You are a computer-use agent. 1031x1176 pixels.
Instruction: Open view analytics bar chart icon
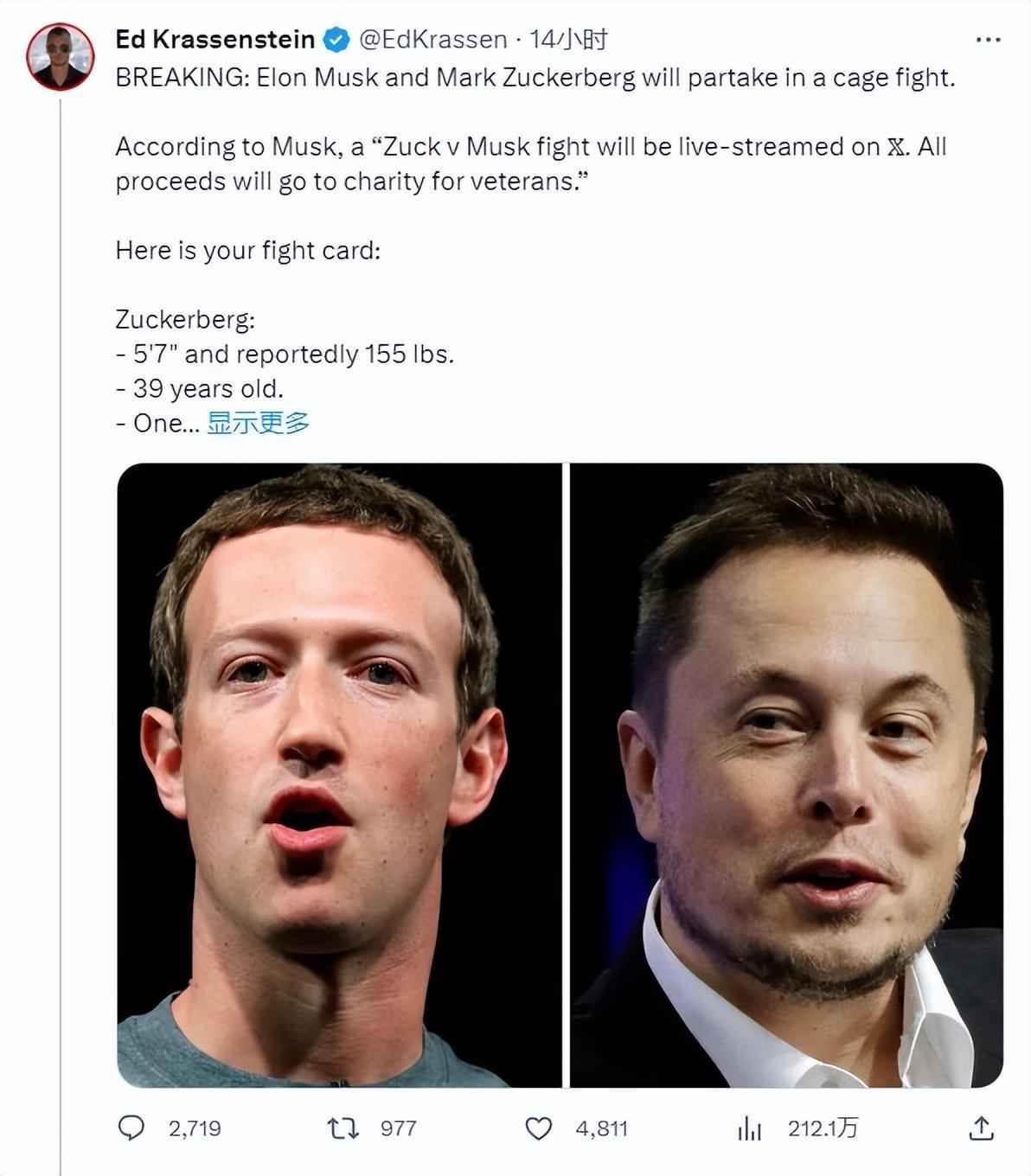[749, 1128]
